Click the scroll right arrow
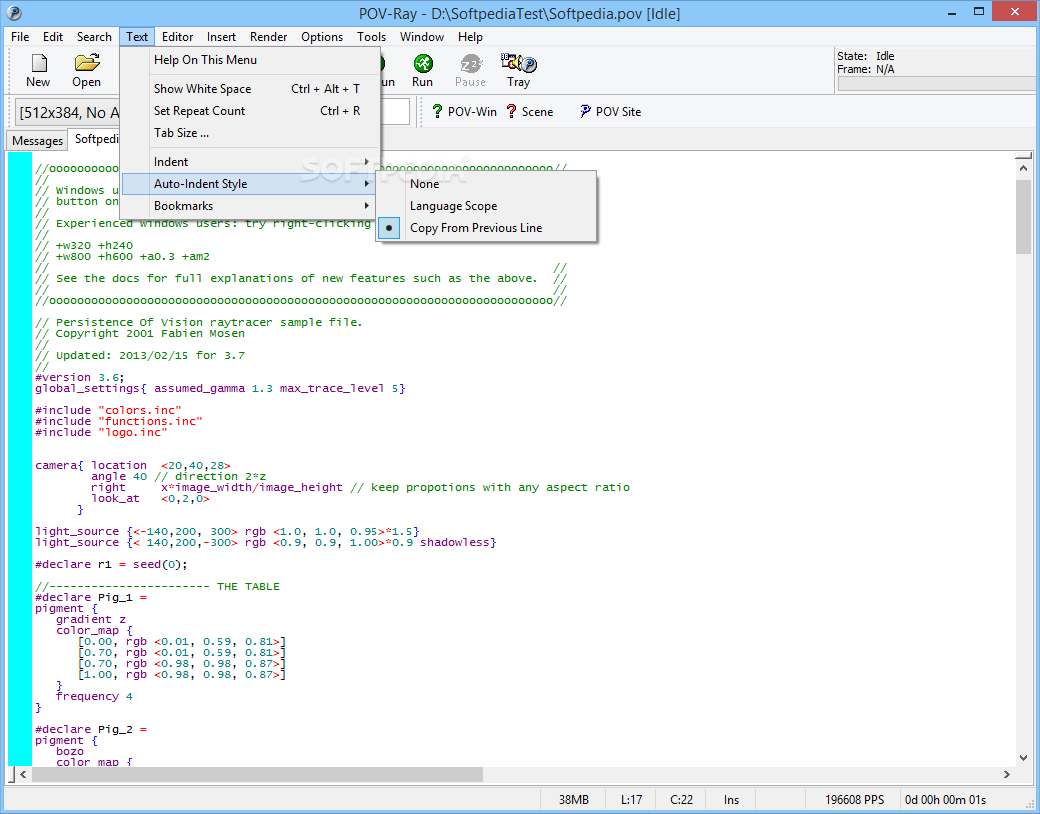This screenshot has height=814, width=1040. point(1007,774)
